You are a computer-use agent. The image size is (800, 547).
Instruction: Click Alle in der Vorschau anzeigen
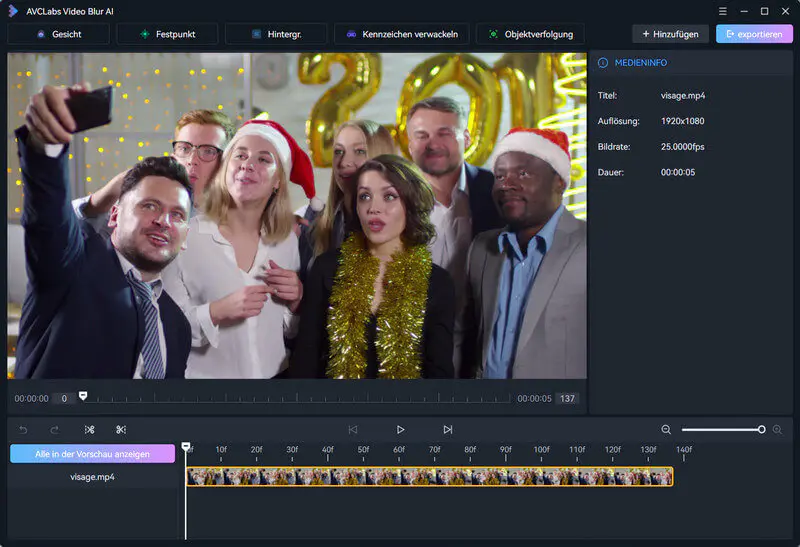92,454
